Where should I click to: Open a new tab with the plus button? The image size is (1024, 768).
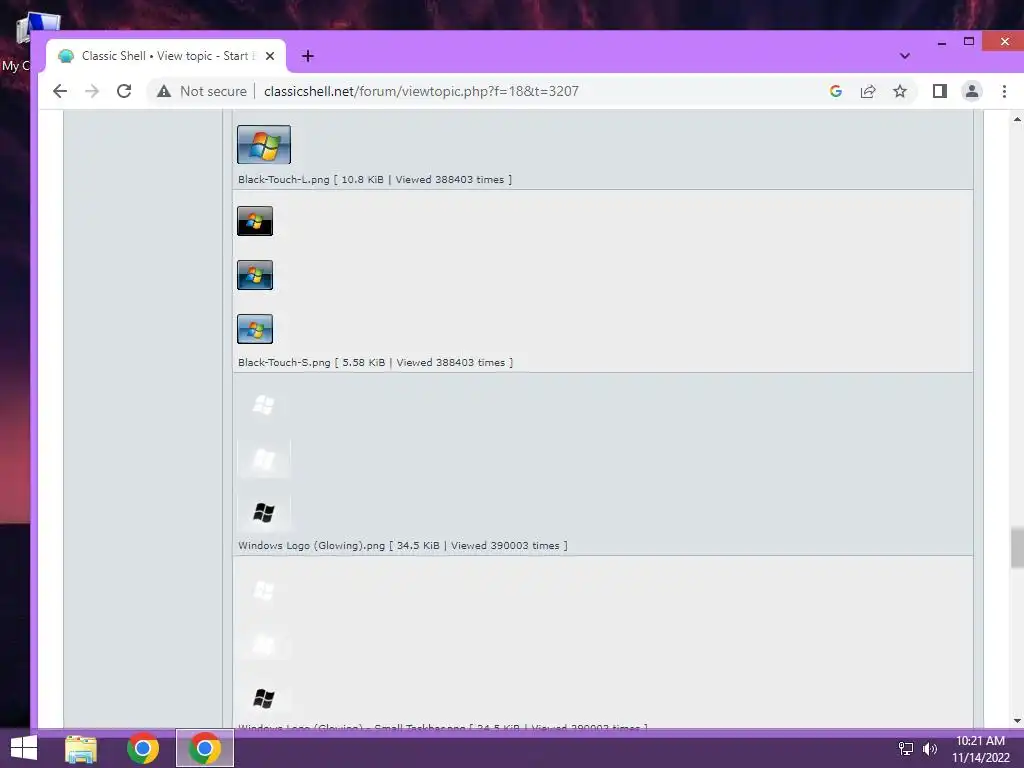308,56
